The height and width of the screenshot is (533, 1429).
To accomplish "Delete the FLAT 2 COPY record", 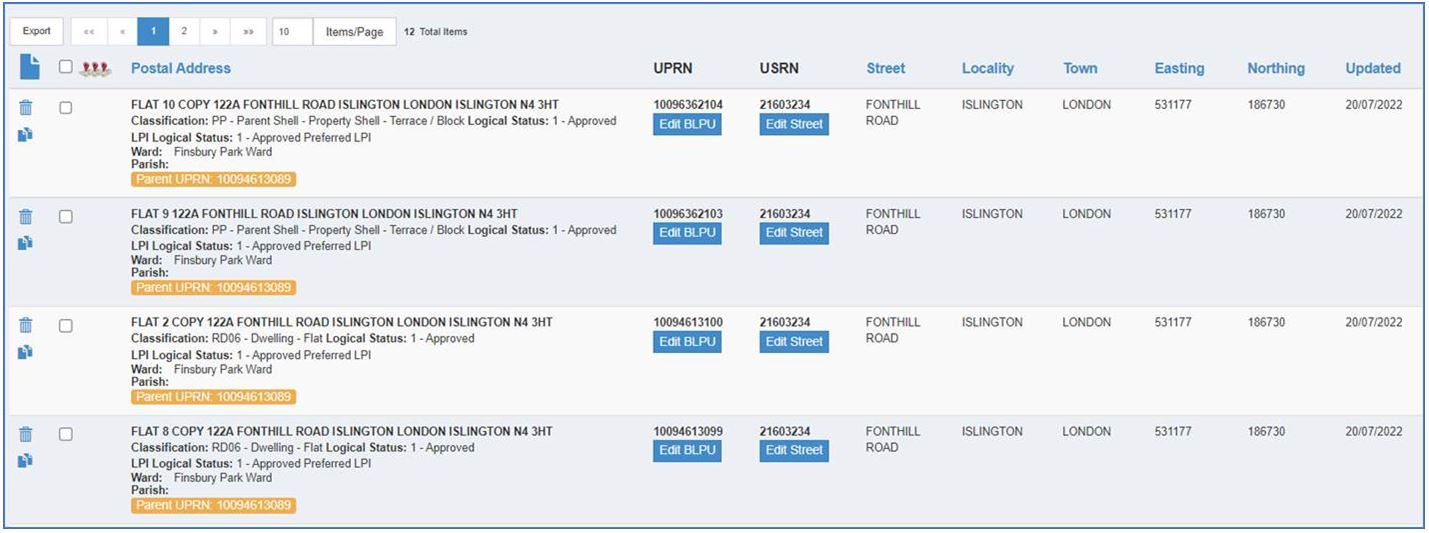I will coord(26,325).
